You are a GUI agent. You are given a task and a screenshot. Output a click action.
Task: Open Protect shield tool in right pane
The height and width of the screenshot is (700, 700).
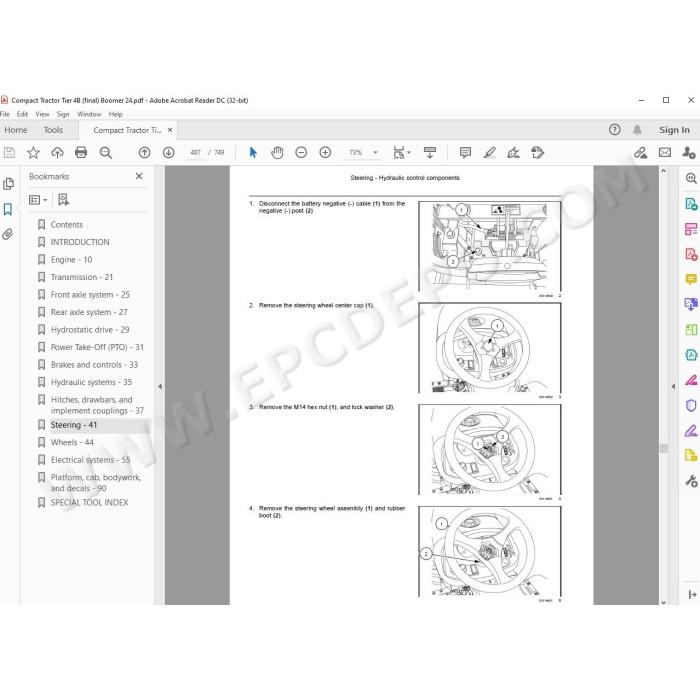tap(691, 405)
